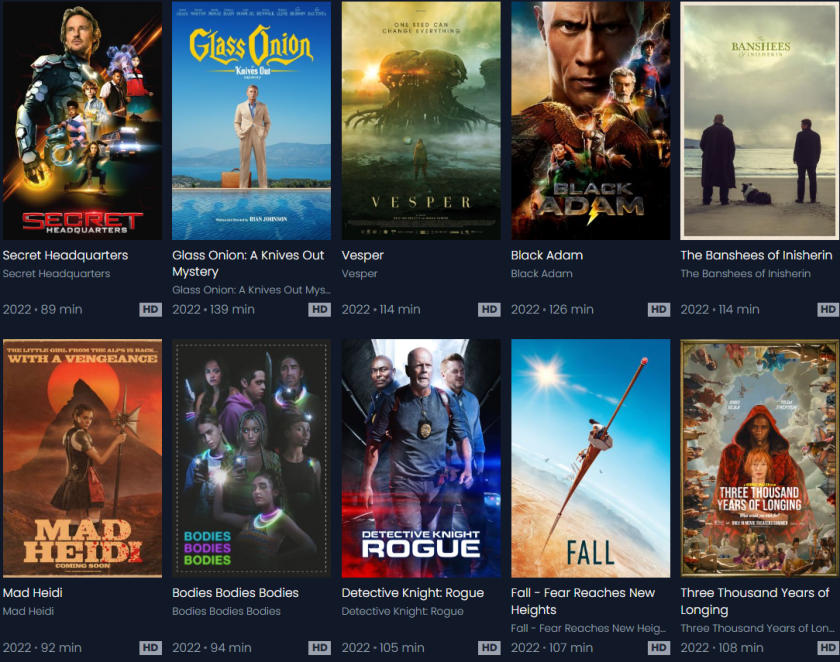Click The Banshees of Inisherin title
This screenshot has height=662, width=840.
pos(756,255)
